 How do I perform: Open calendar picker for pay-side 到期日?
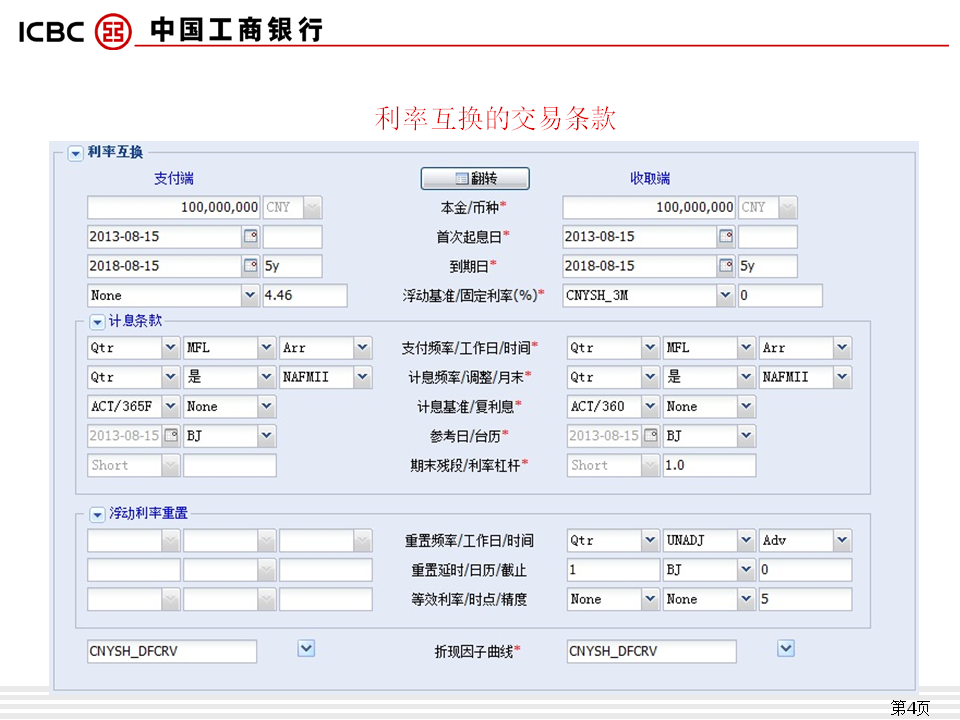point(250,266)
